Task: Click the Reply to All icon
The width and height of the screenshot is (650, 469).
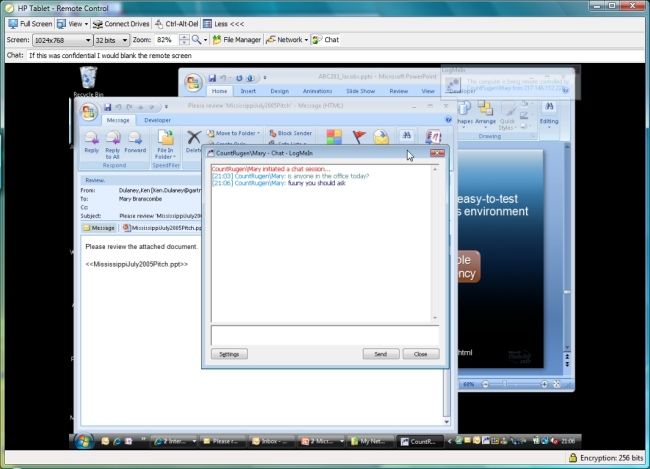Action: (x=112, y=145)
